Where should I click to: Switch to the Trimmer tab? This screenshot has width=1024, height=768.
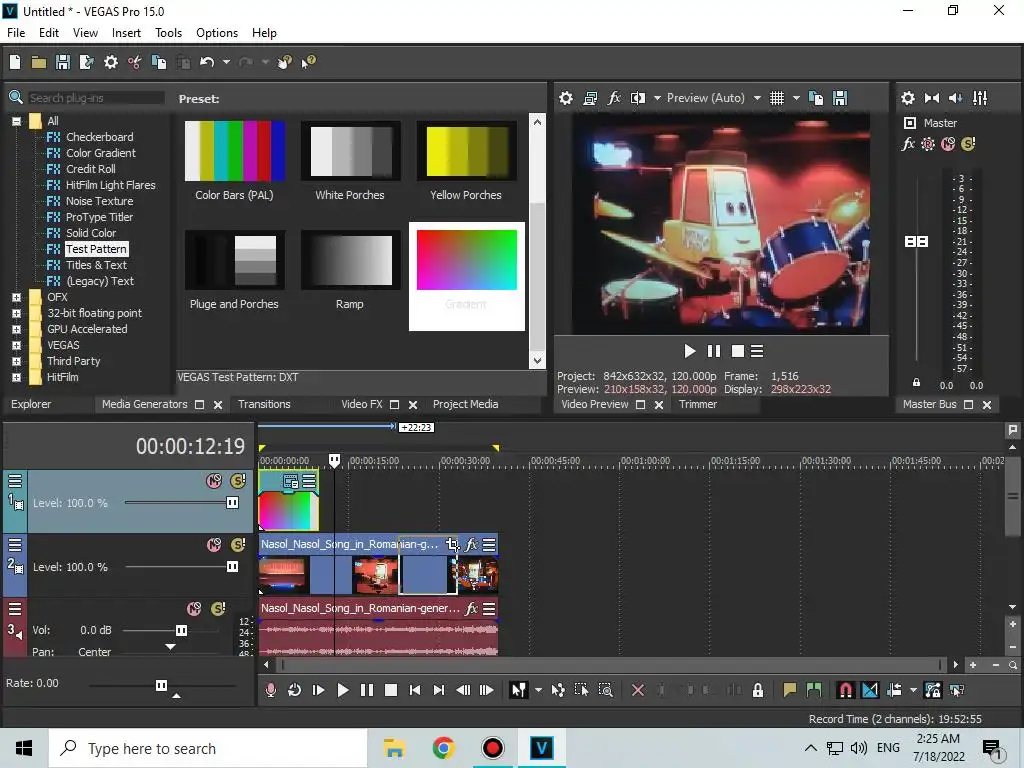point(697,404)
